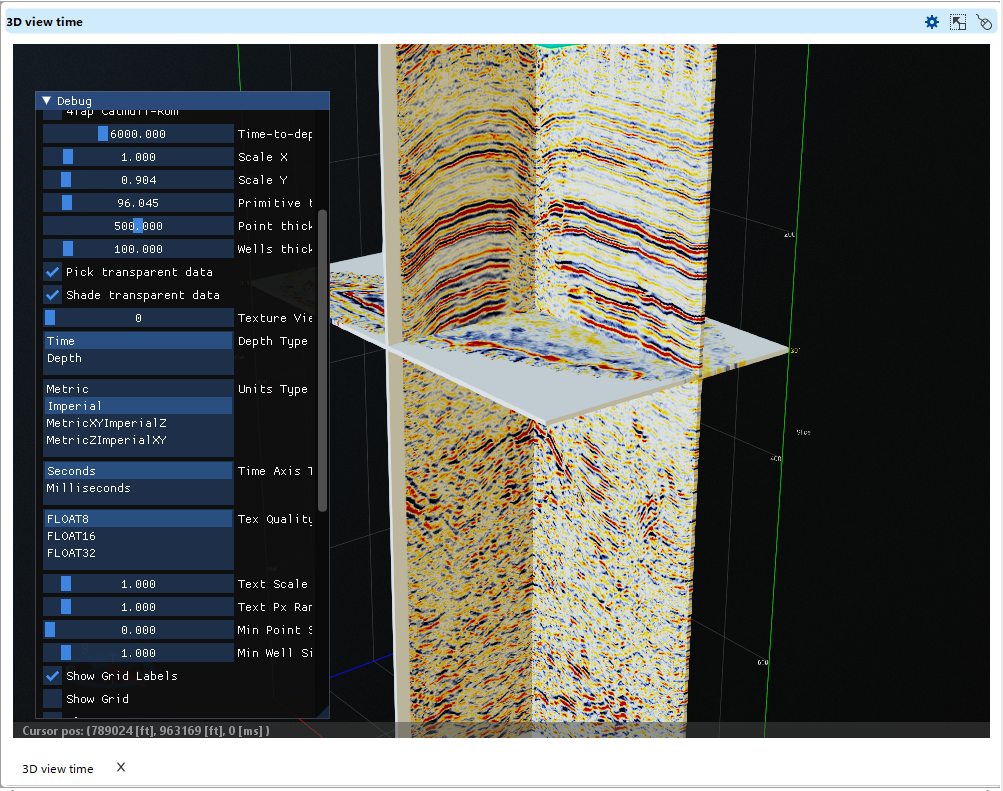1003x791 pixels.
Task: Collapse the Debug panel
Action: coord(46,100)
